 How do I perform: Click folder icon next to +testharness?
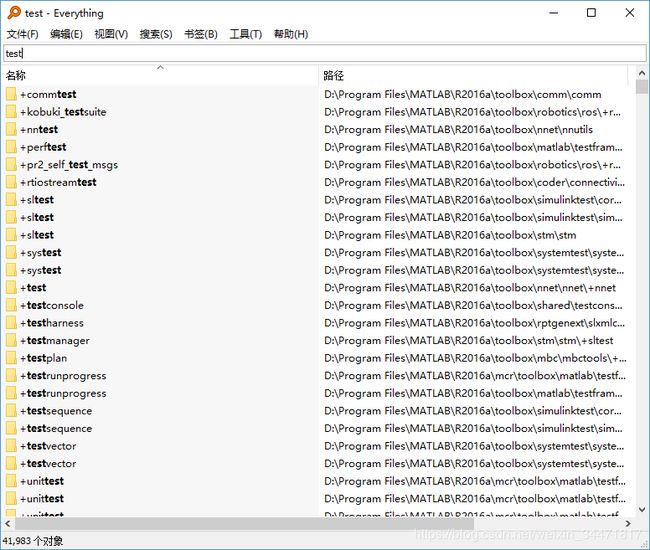(12, 323)
